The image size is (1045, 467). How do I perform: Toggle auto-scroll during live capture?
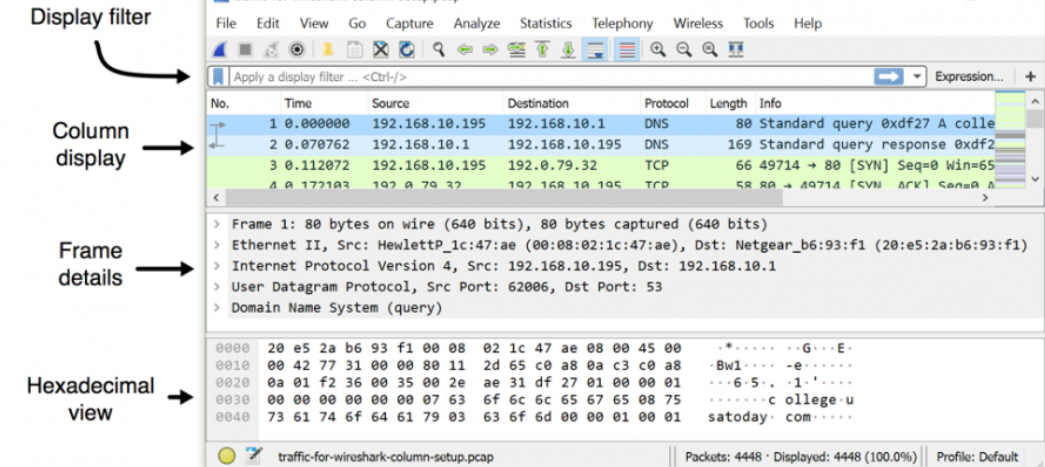[594, 50]
